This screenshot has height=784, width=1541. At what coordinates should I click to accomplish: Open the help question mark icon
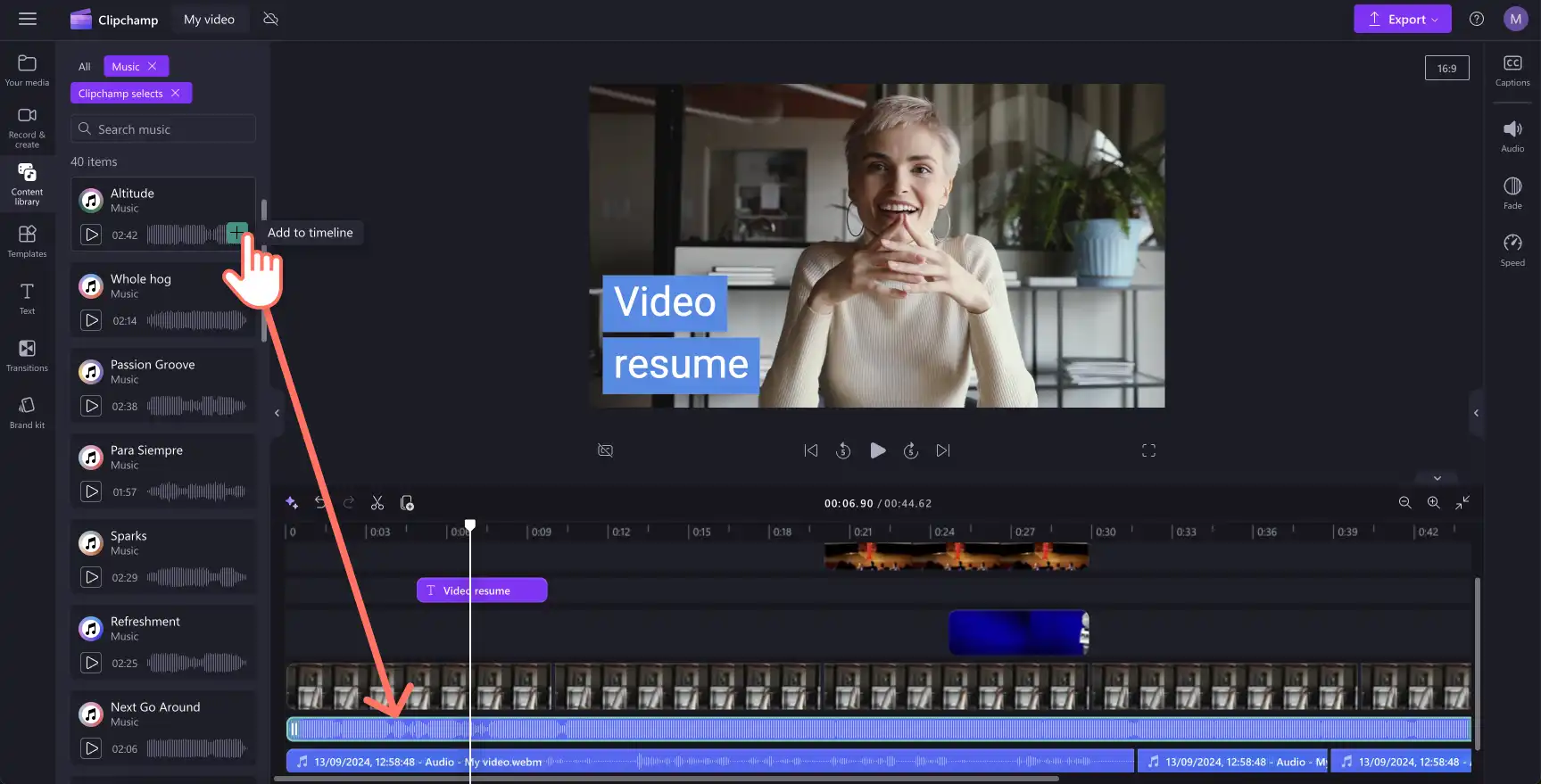tap(1477, 19)
